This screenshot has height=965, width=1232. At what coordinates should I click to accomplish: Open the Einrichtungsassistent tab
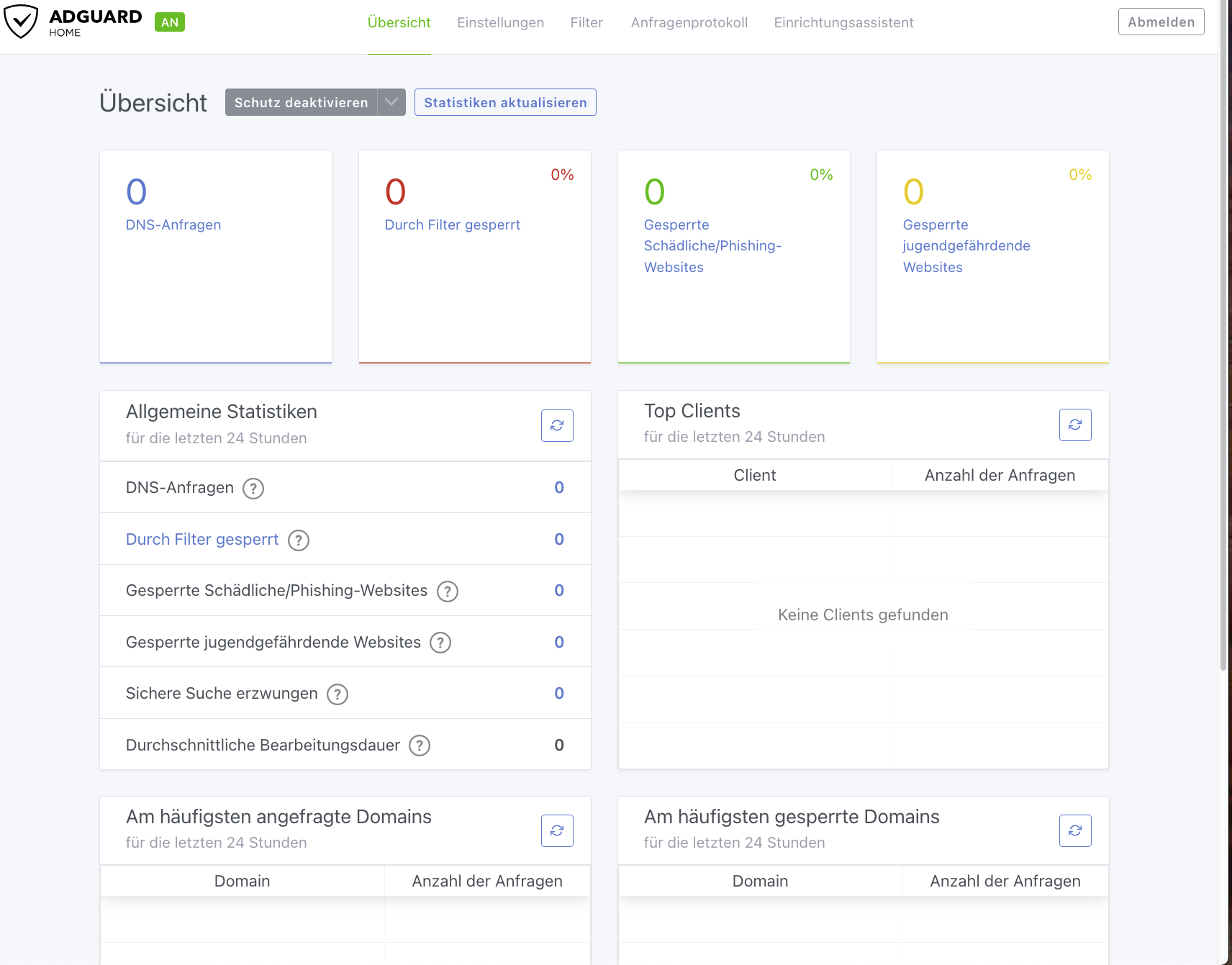click(843, 22)
